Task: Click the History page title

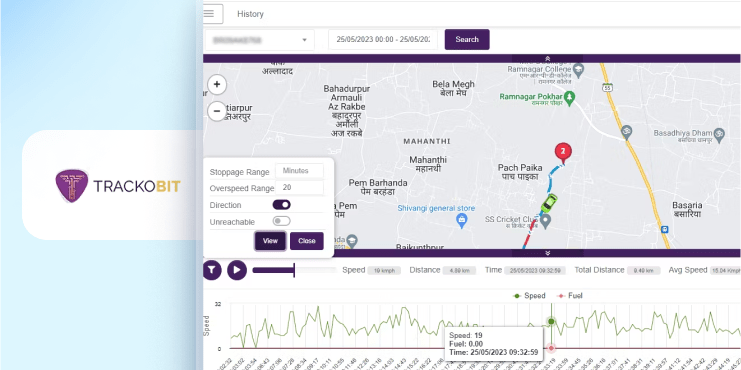Action: [250, 14]
